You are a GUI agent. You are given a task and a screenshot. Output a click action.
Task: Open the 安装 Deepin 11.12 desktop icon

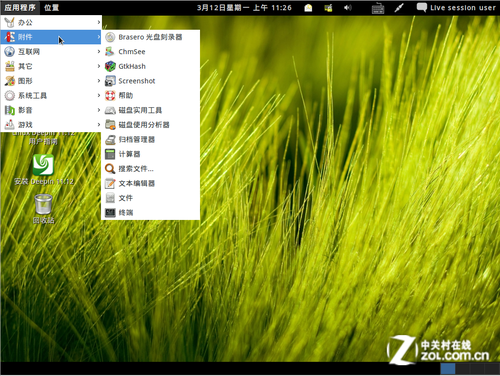tap(43, 164)
